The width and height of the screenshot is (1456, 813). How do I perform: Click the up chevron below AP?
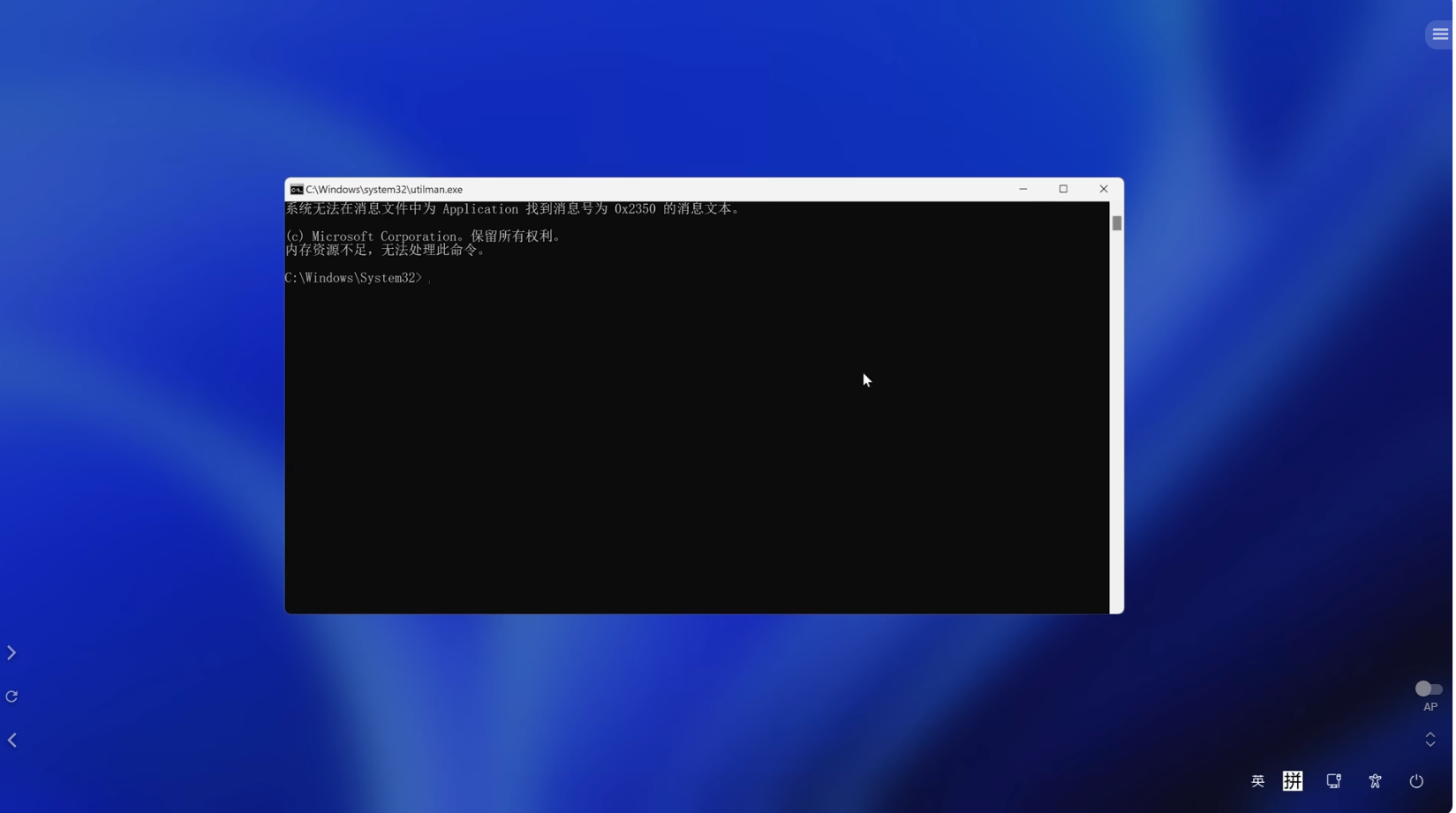click(x=1432, y=734)
